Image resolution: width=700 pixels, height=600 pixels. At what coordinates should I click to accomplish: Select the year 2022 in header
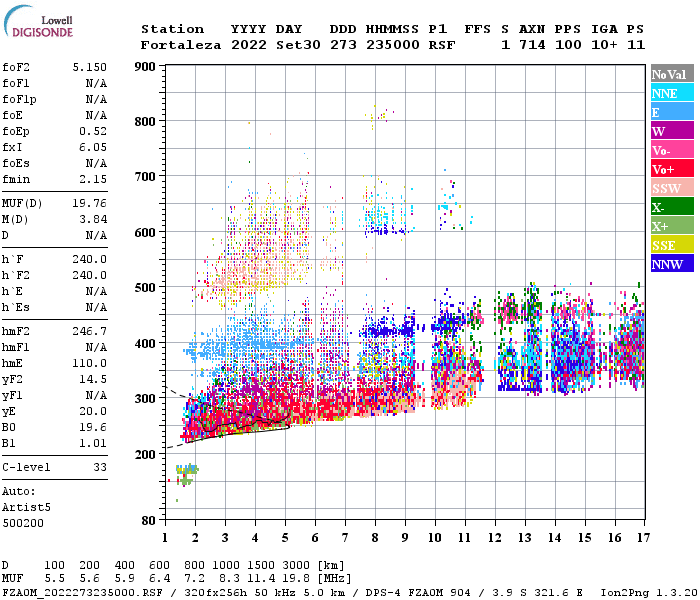click(249, 45)
